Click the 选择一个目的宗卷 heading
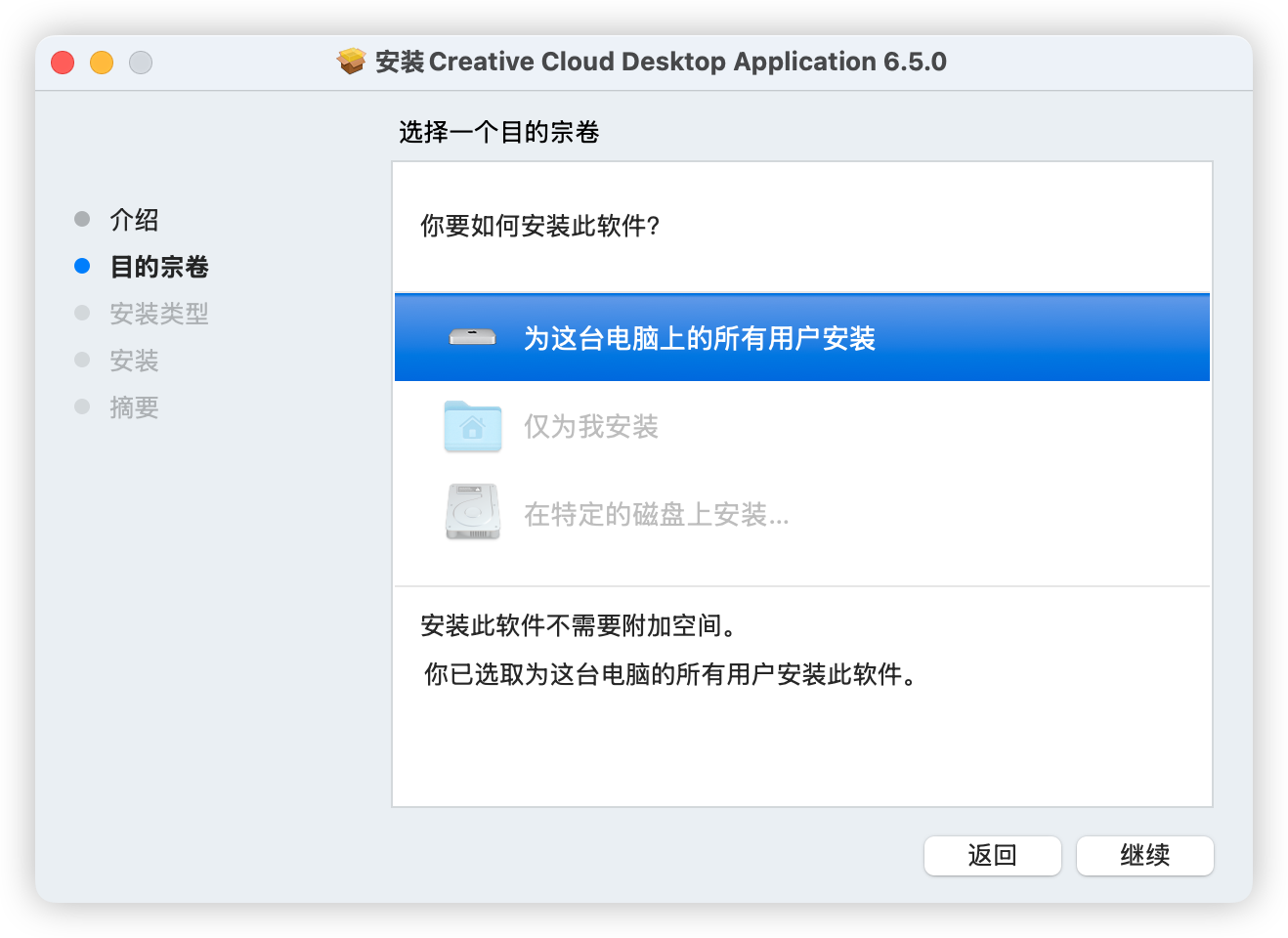1288x938 pixels. coord(498,132)
